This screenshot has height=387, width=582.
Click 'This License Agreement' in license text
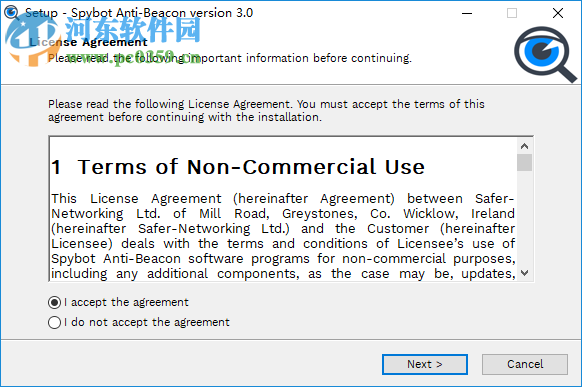(136, 199)
